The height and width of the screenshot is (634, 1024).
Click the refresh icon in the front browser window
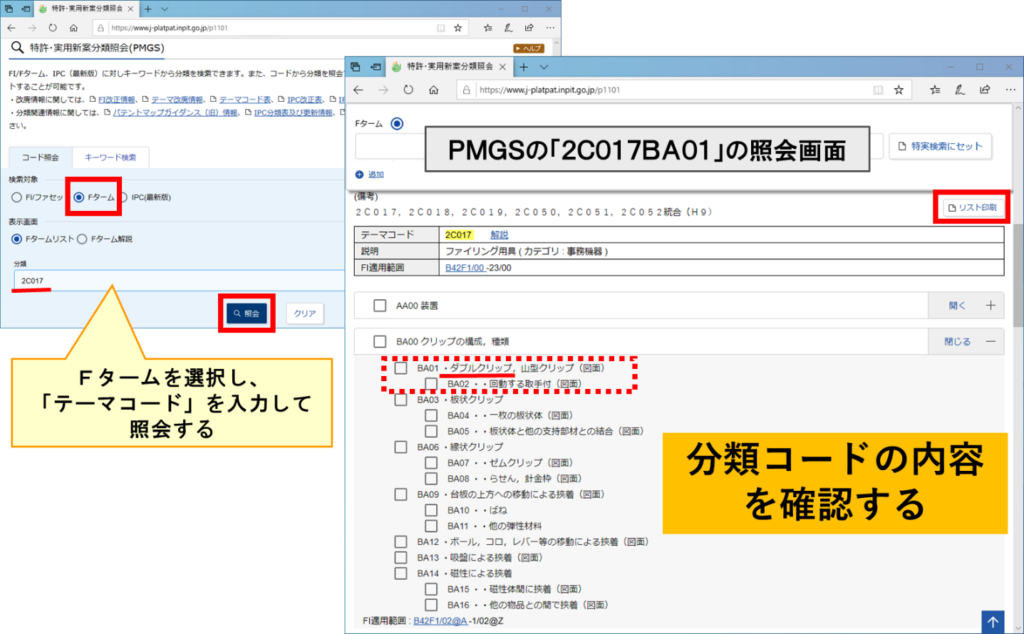click(408, 89)
